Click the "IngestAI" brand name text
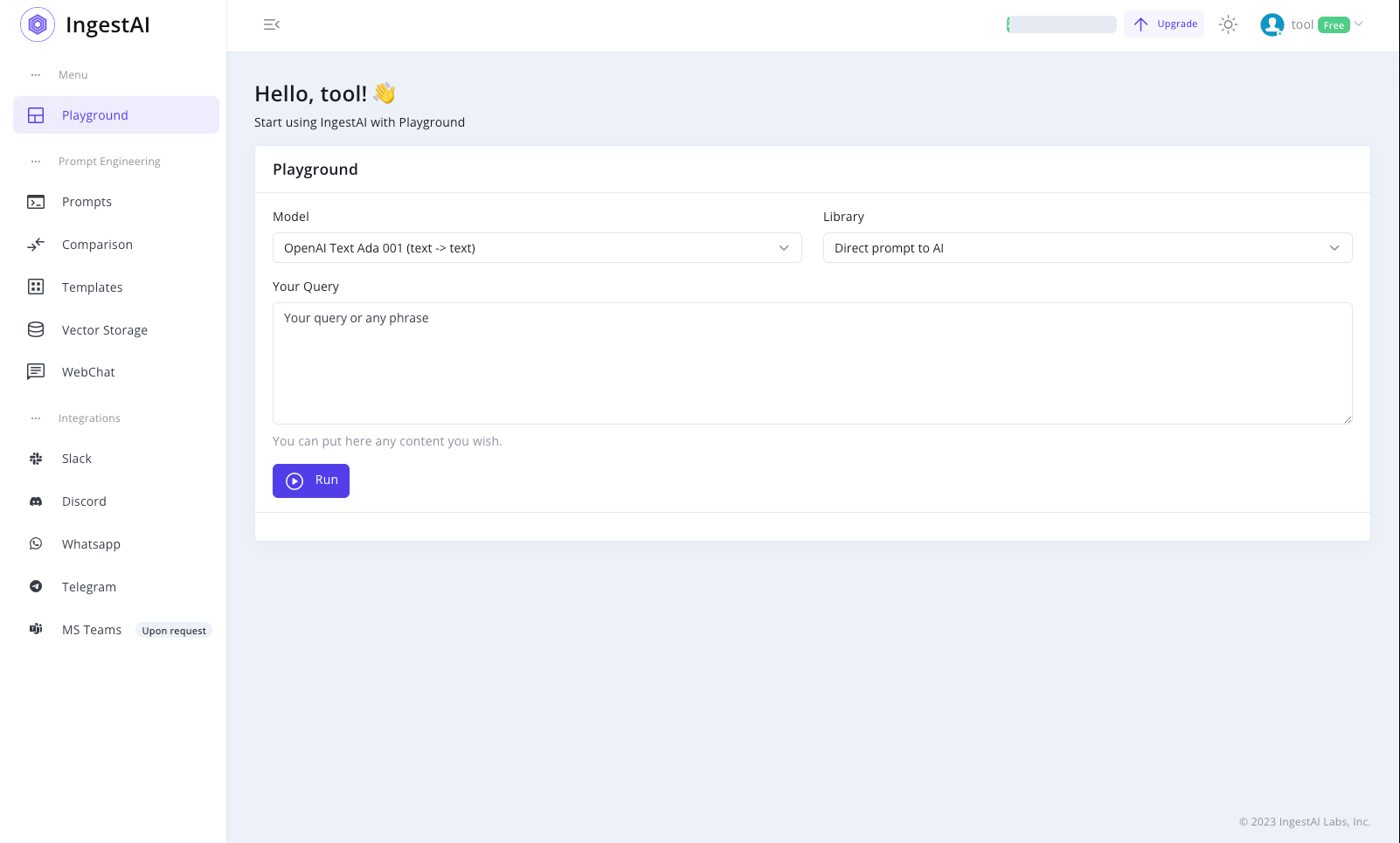Viewport: 1400px width, 843px height. [108, 24]
